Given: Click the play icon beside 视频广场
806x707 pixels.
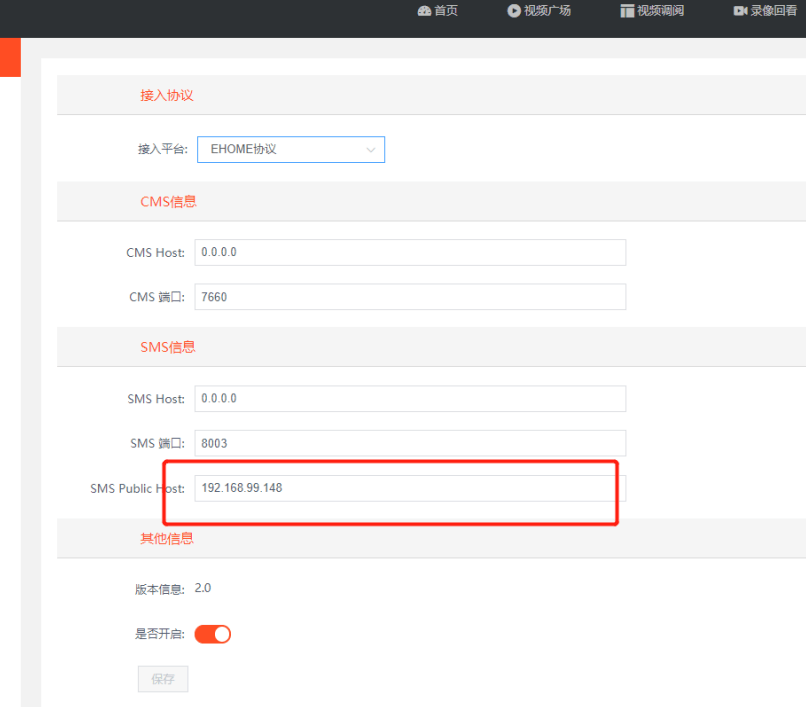Looking at the screenshot, I should pyautogui.click(x=514, y=11).
